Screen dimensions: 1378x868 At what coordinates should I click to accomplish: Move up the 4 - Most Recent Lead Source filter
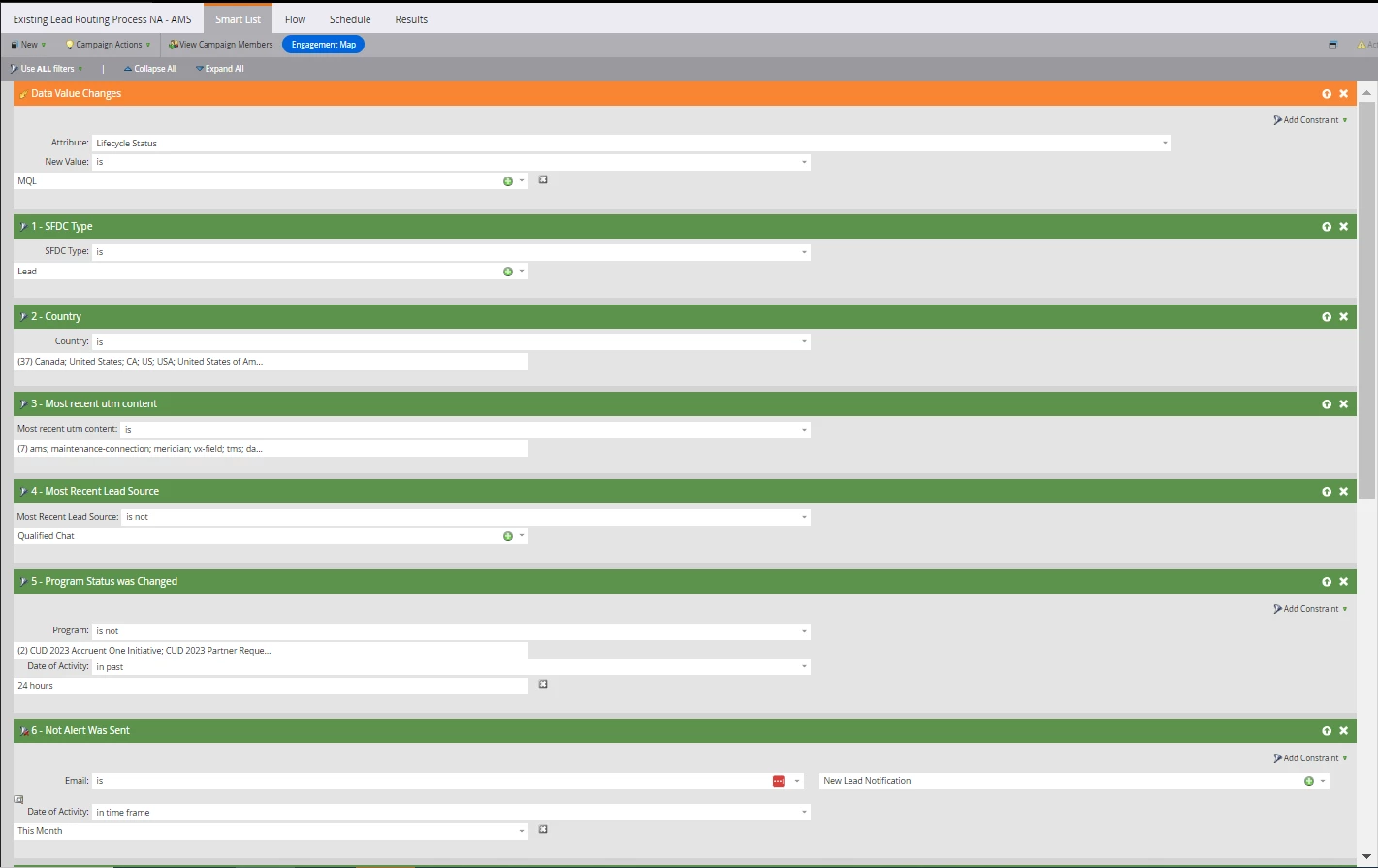click(x=1327, y=492)
